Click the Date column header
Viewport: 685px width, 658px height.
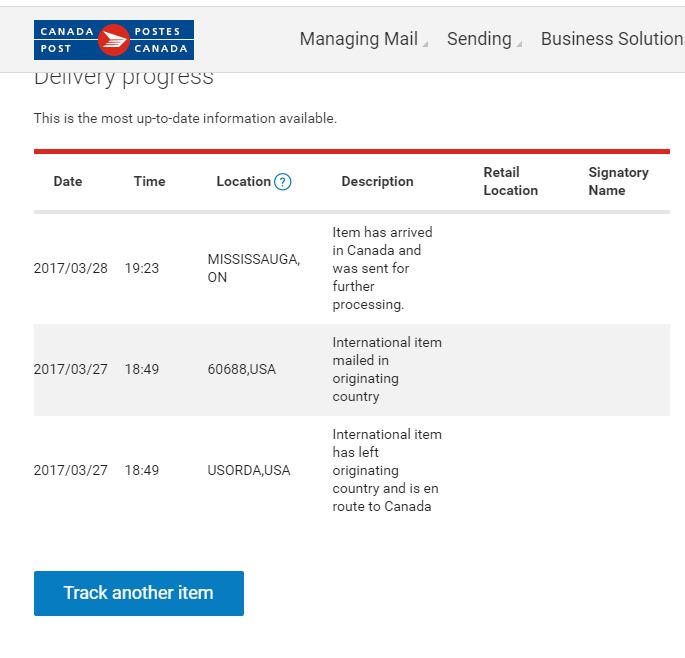pos(68,181)
